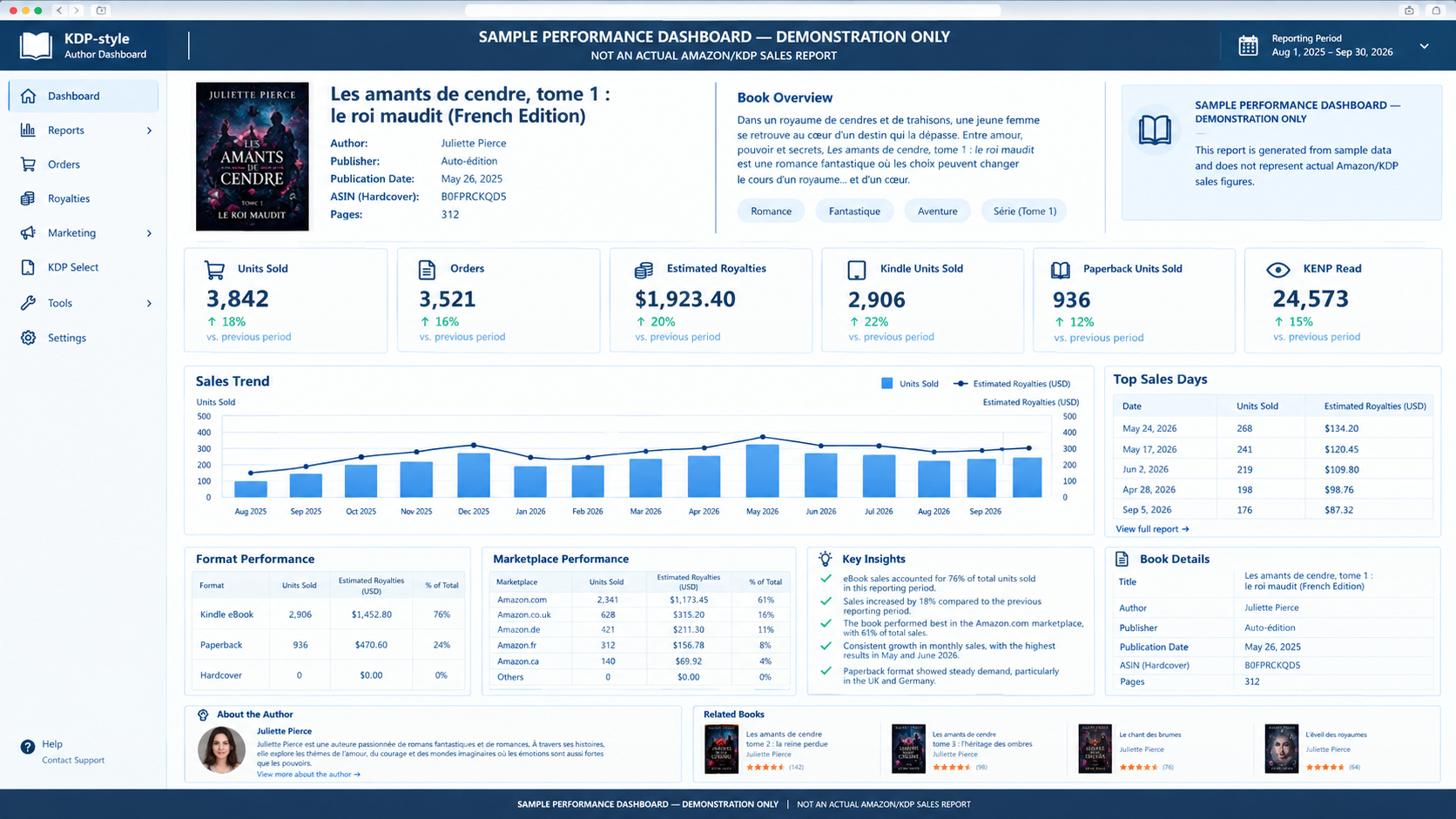Click the book icon beside Paperback Units Sold
The height and width of the screenshot is (819, 1456).
1060,270
